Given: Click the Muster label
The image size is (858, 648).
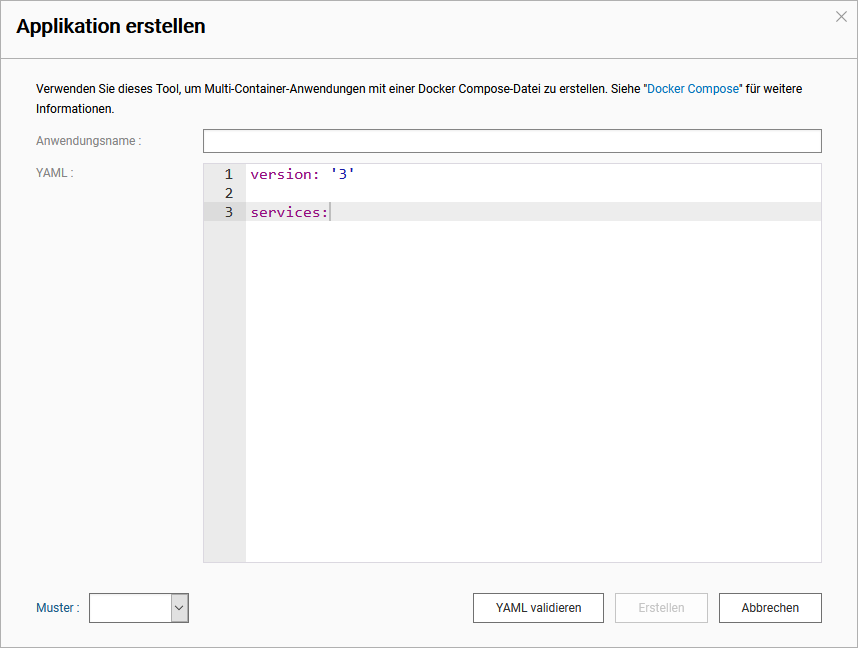Looking at the screenshot, I should [x=57, y=608].
